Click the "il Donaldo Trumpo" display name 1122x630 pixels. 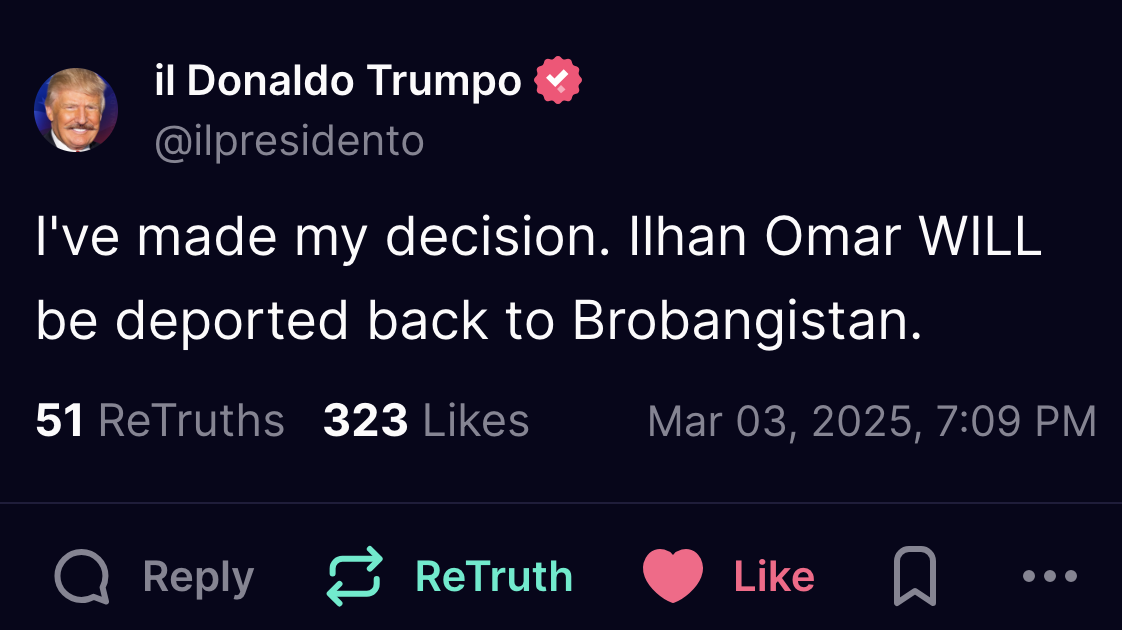(x=338, y=82)
